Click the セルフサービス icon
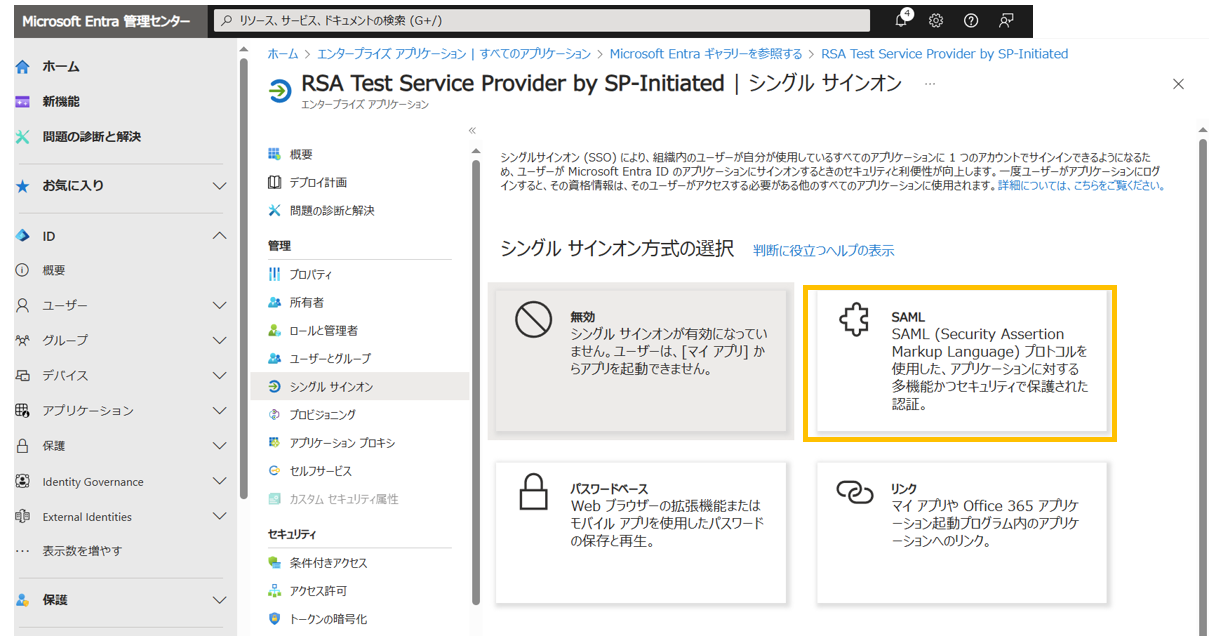 coord(275,471)
